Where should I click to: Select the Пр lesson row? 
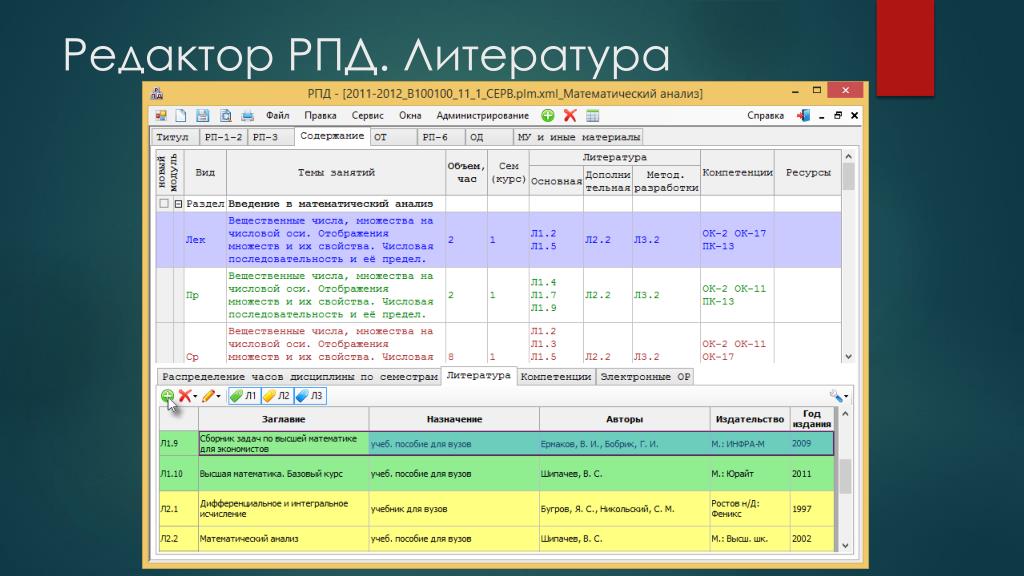pos(498,295)
